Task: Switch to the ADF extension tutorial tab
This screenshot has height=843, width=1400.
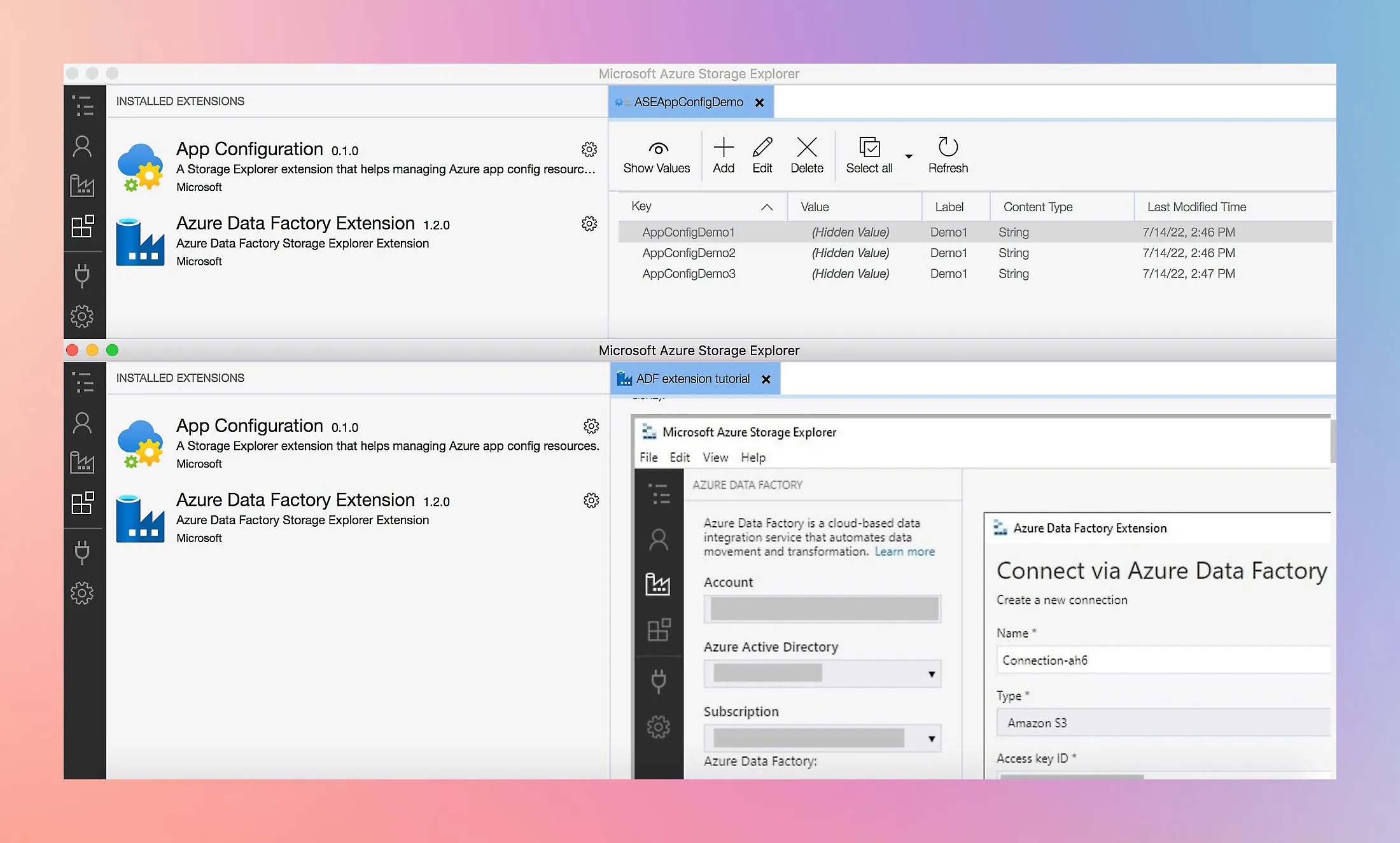Action: pyautogui.click(x=692, y=379)
